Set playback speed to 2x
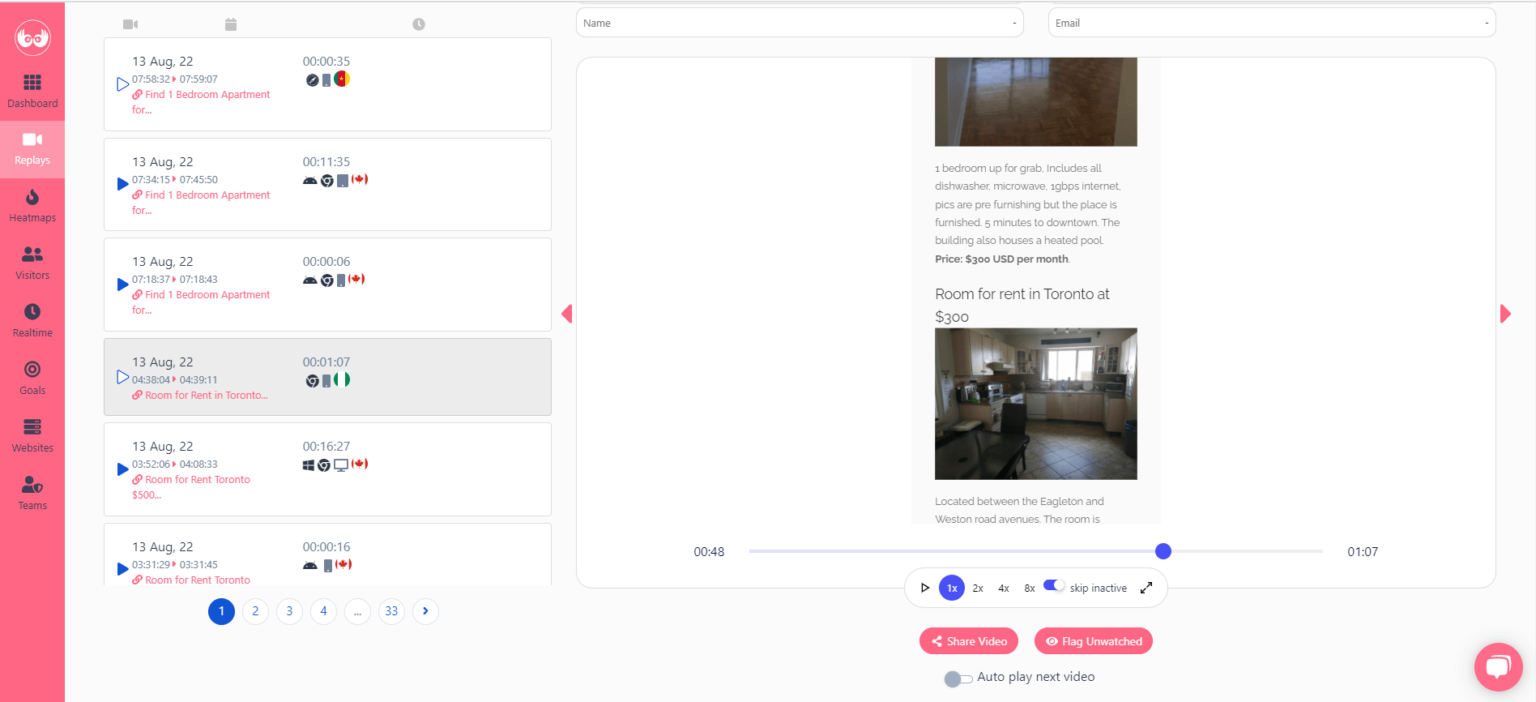Image resolution: width=1536 pixels, height=702 pixels. click(978, 588)
